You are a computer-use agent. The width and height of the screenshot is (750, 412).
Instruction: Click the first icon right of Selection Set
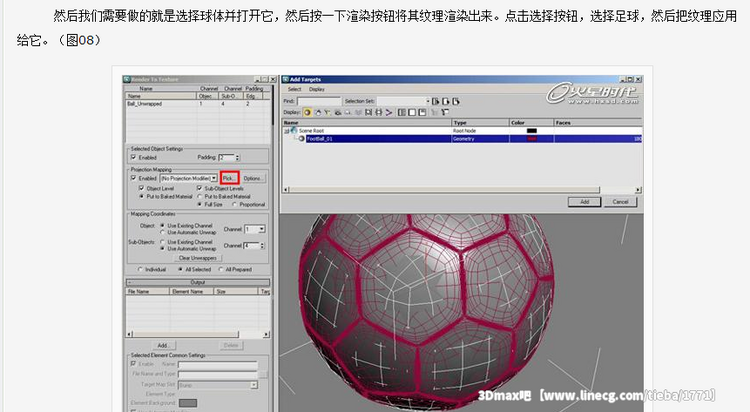[x=435, y=101]
